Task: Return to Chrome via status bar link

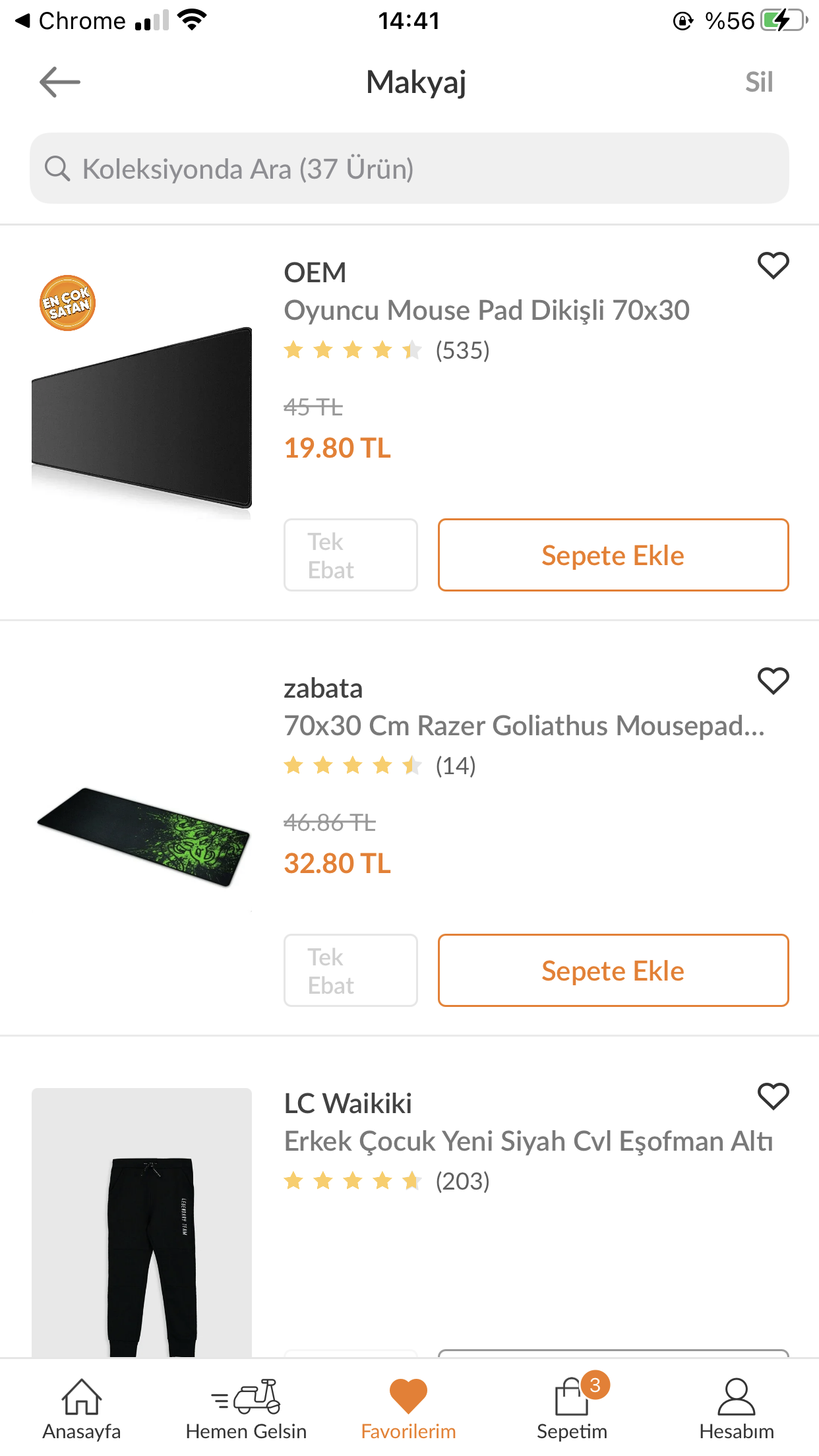Action: tap(71, 21)
